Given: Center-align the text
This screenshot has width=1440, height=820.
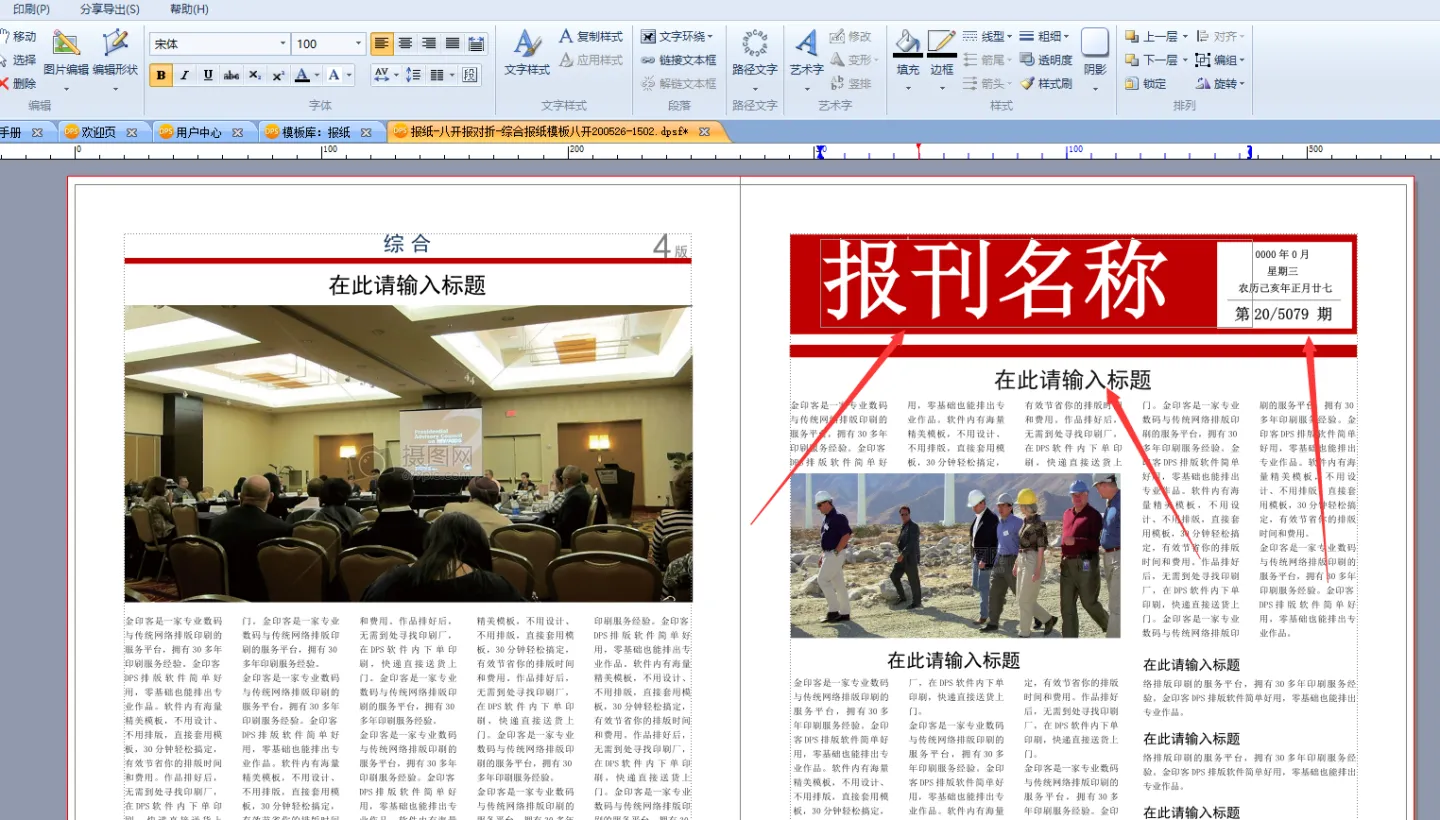Looking at the screenshot, I should tap(405, 44).
